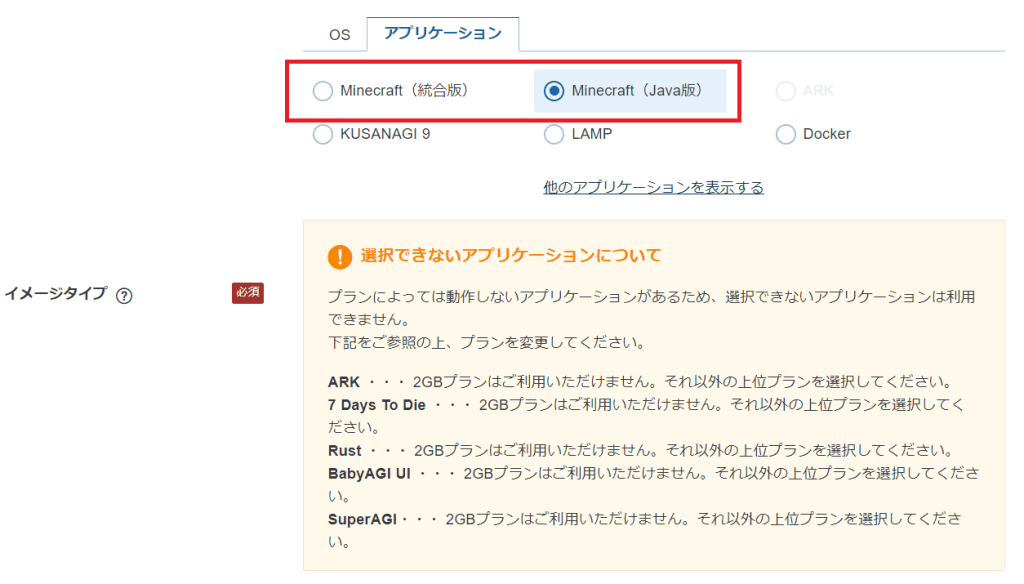
Task: Click heading 選択できないアプリケーションについて
Action: [511, 255]
